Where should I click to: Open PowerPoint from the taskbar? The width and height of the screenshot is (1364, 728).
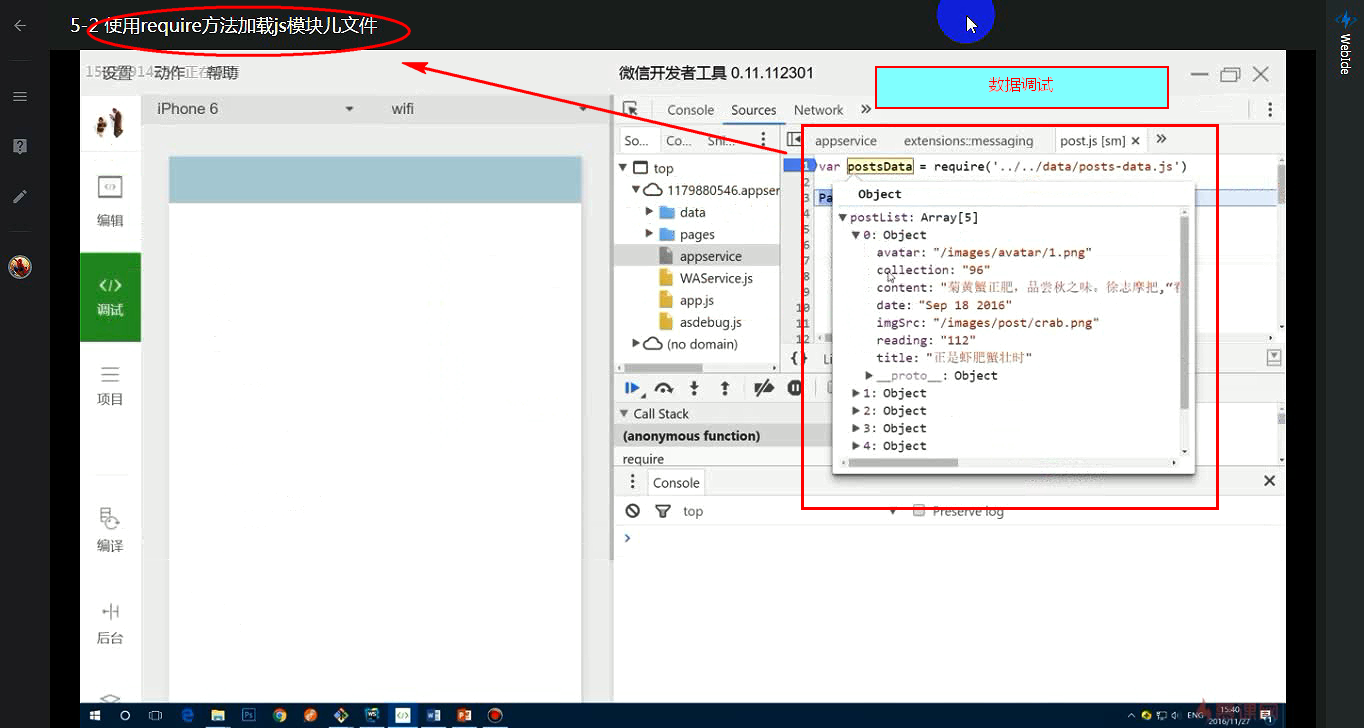coord(463,716)
